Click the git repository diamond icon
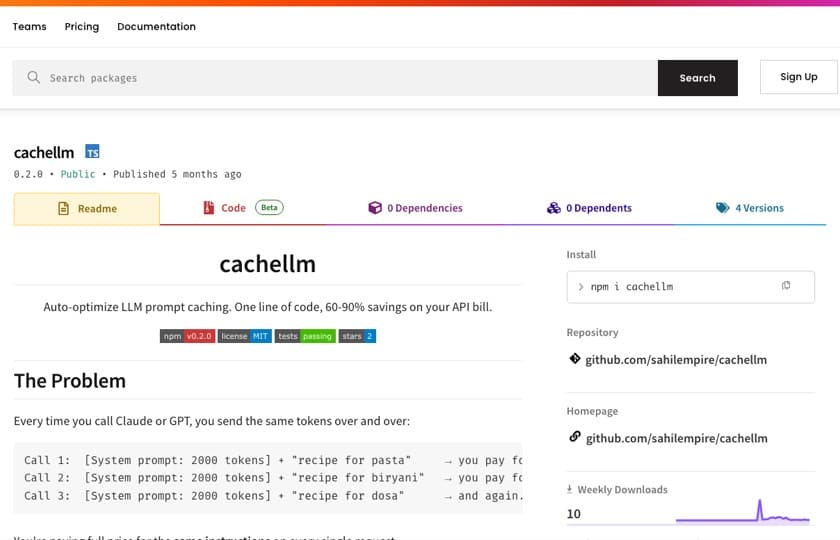Viewport: 840px width, 540px height. pos(575,358)
